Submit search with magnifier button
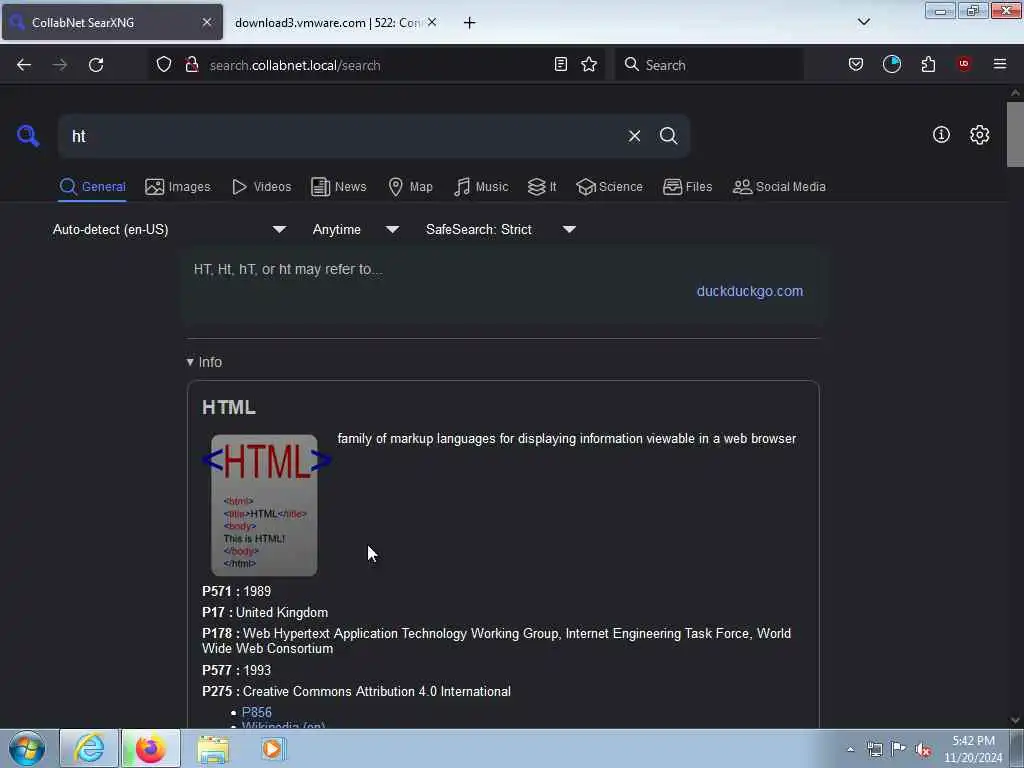 (668, 136)
